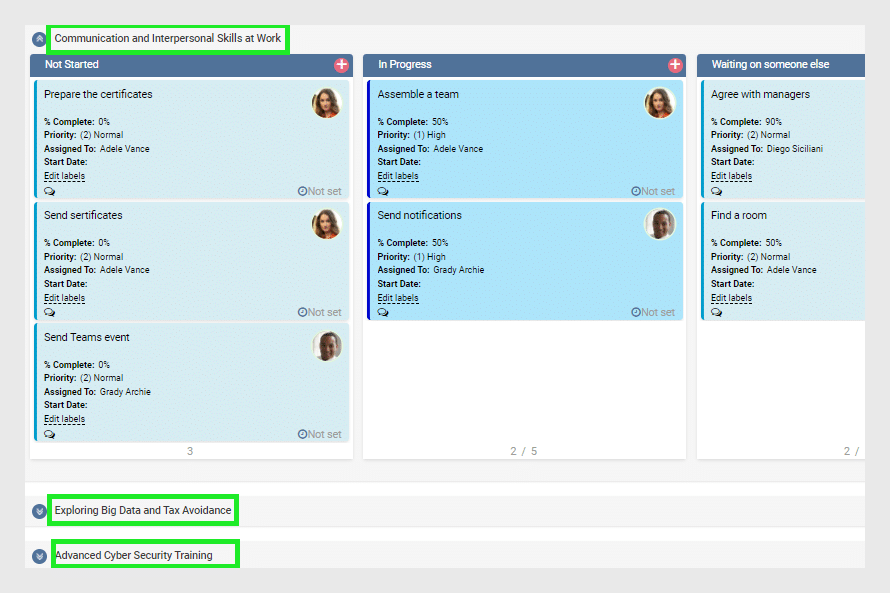Click Grady Archie avatar on Send notifications

point(660,224)
